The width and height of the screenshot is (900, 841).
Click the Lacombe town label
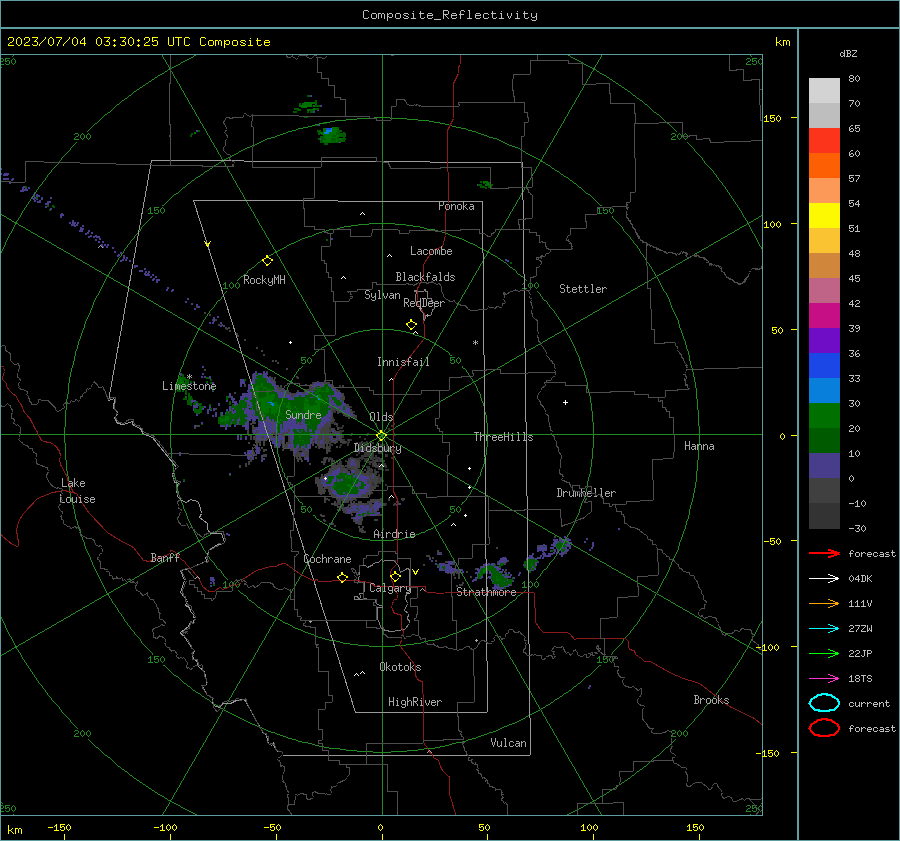(x=431, y=251)
